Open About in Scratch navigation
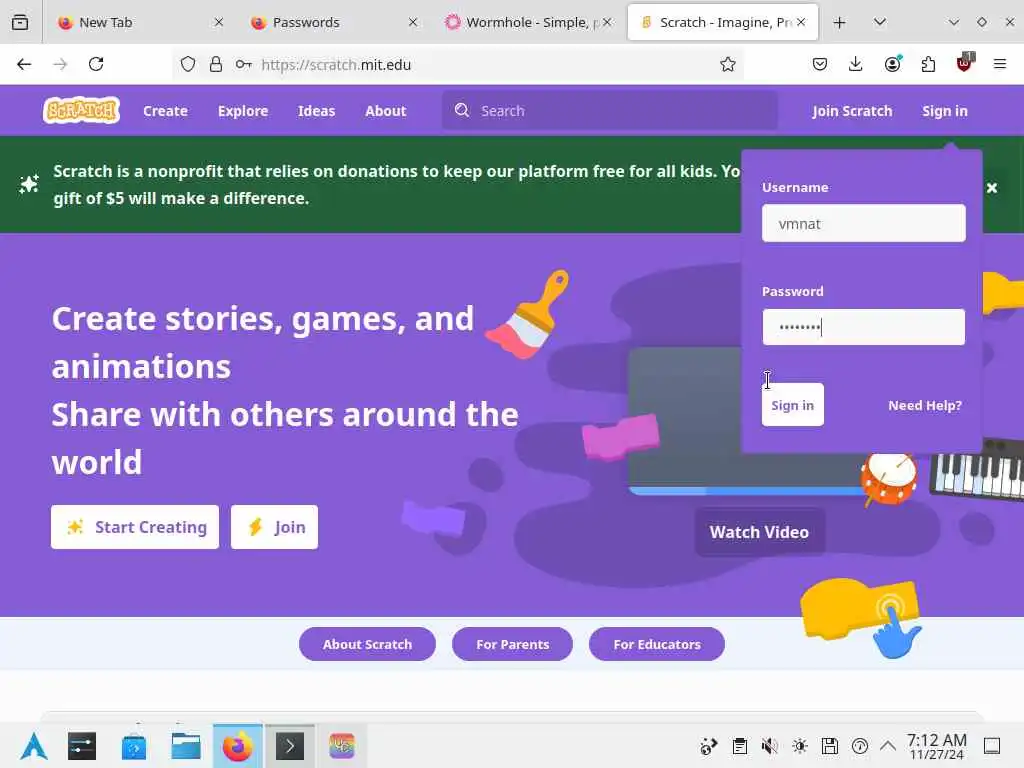This screenshot has width=1024, height=768. pyautogui.click(x=385, y=111)
